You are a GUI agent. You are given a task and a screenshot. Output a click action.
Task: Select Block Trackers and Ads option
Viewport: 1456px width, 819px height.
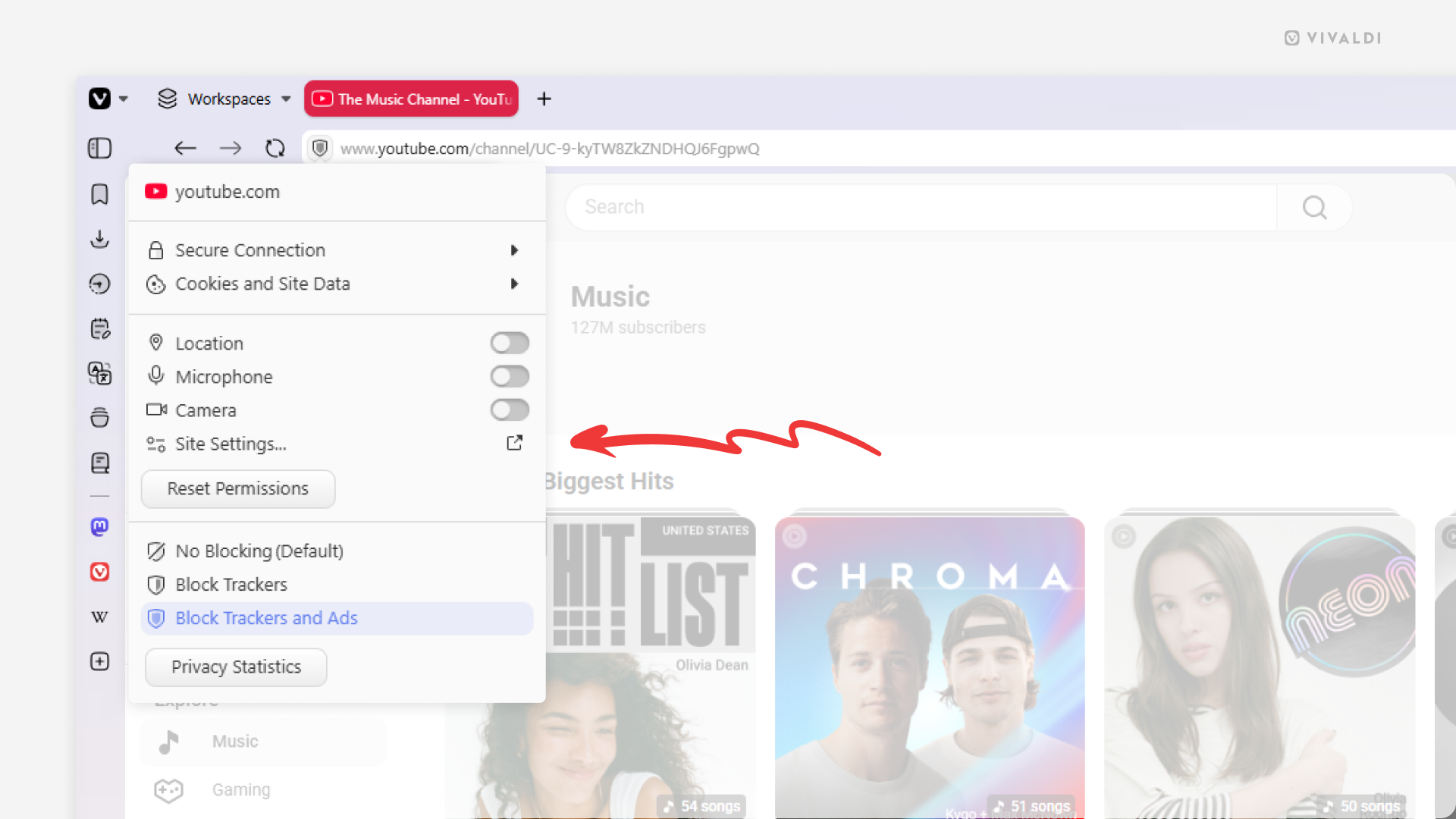[x=337, y=618]
